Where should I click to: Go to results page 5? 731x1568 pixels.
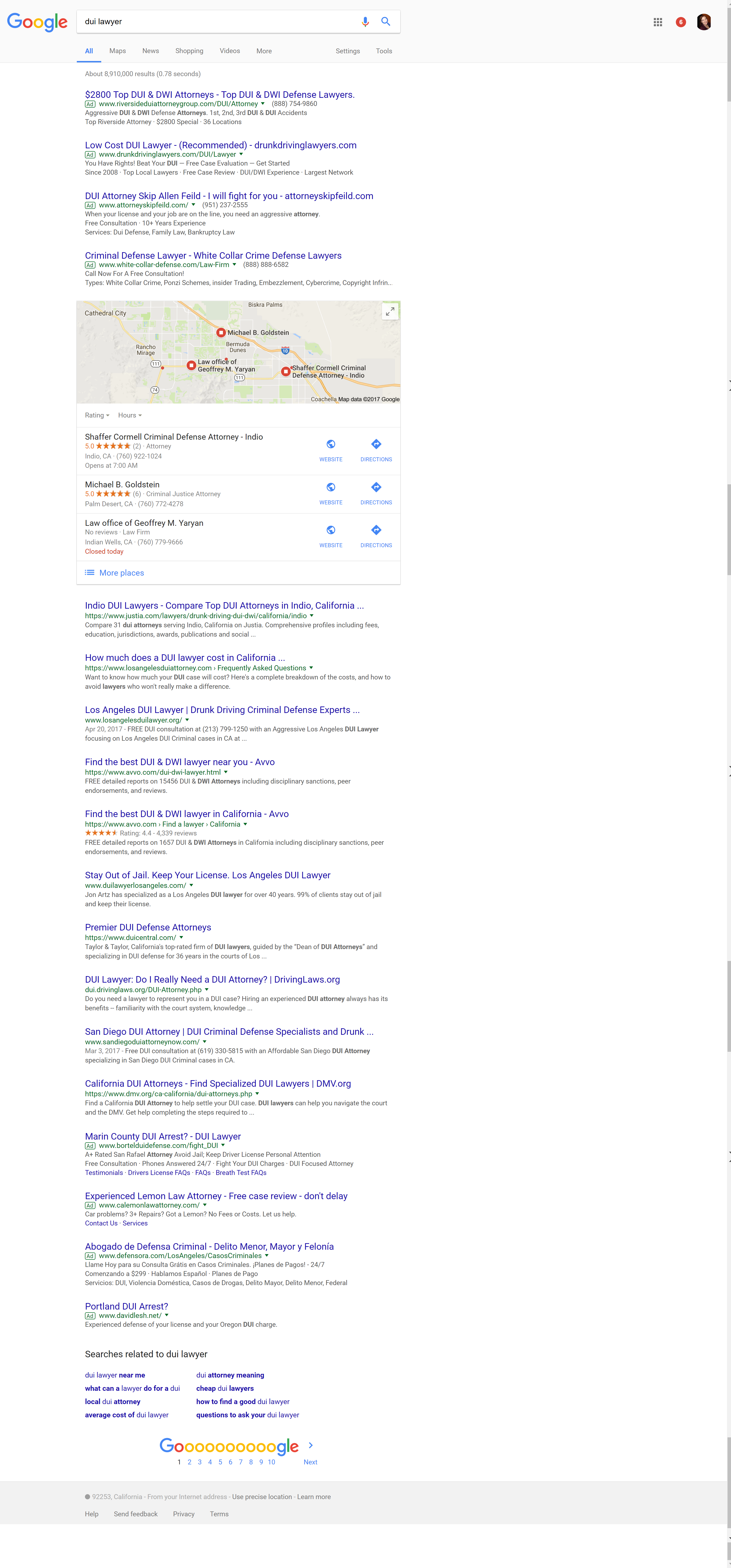pos(220,1462)
